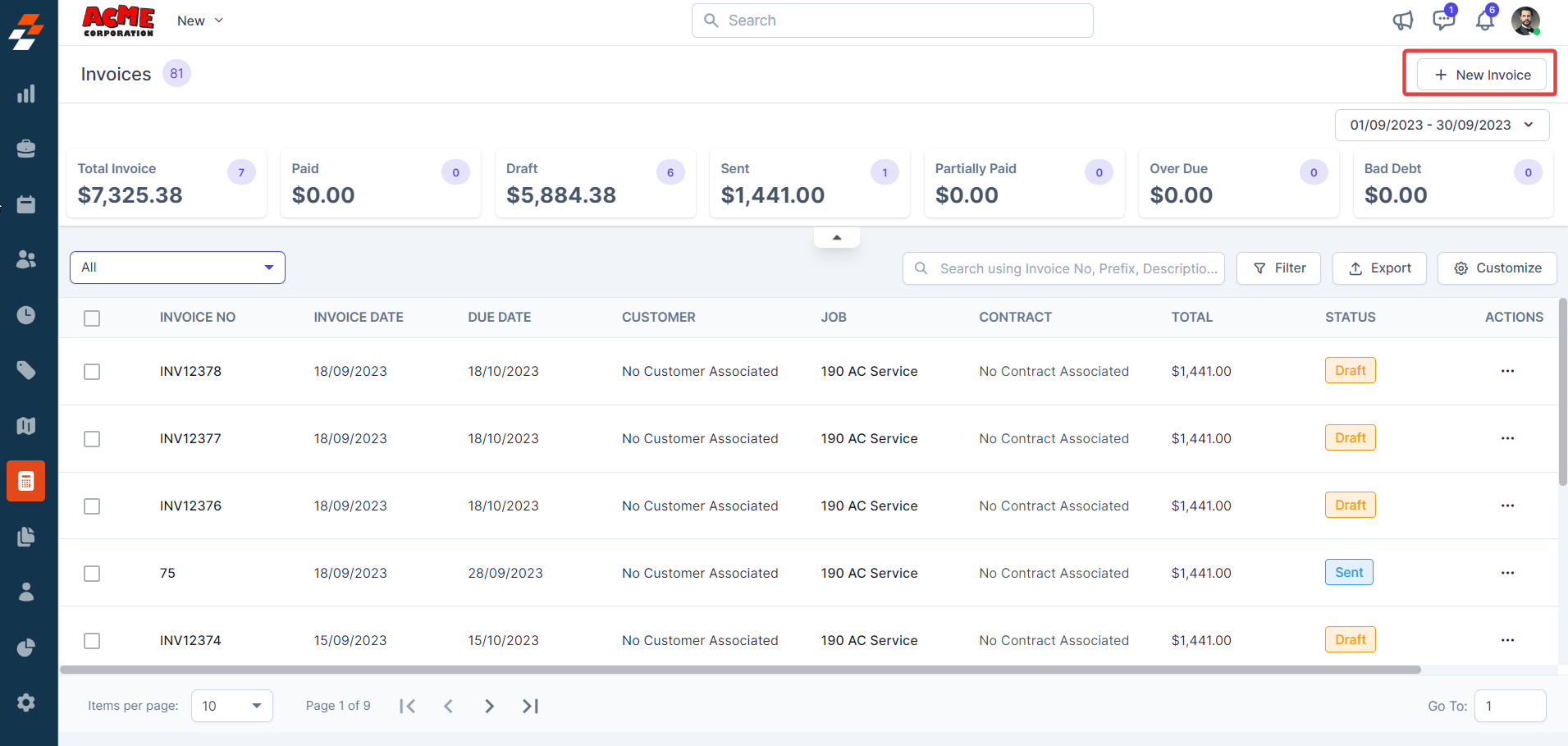1568x746 pixels.
Task: Click the megaphone announcements icon
Action: click(x=1402, y=21)
